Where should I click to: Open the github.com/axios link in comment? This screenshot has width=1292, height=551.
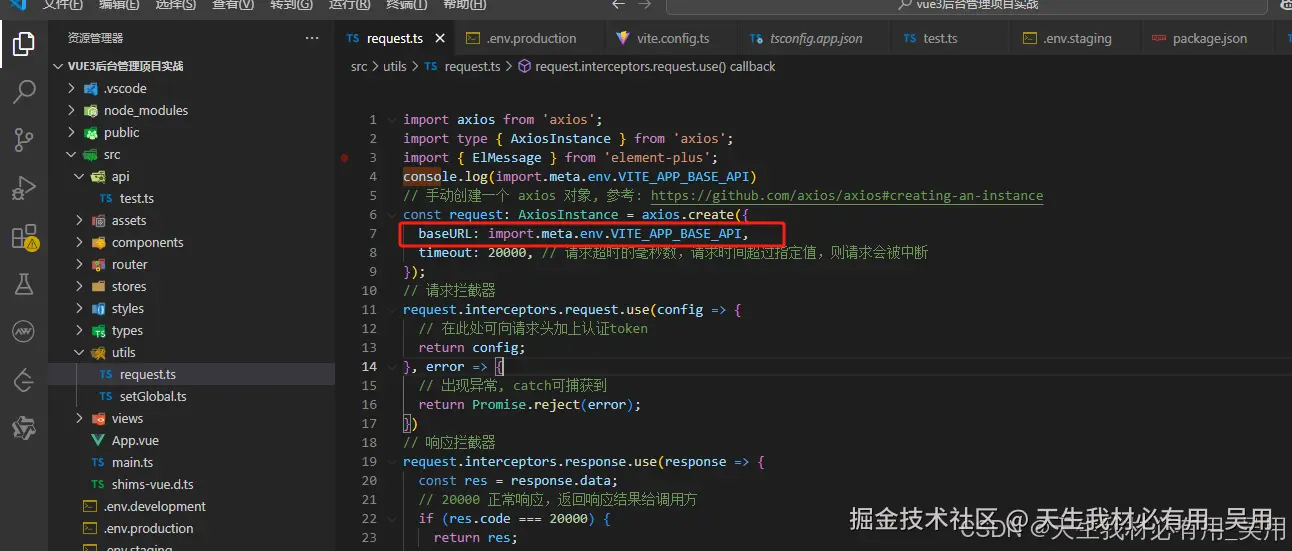[x=846, y=195]
